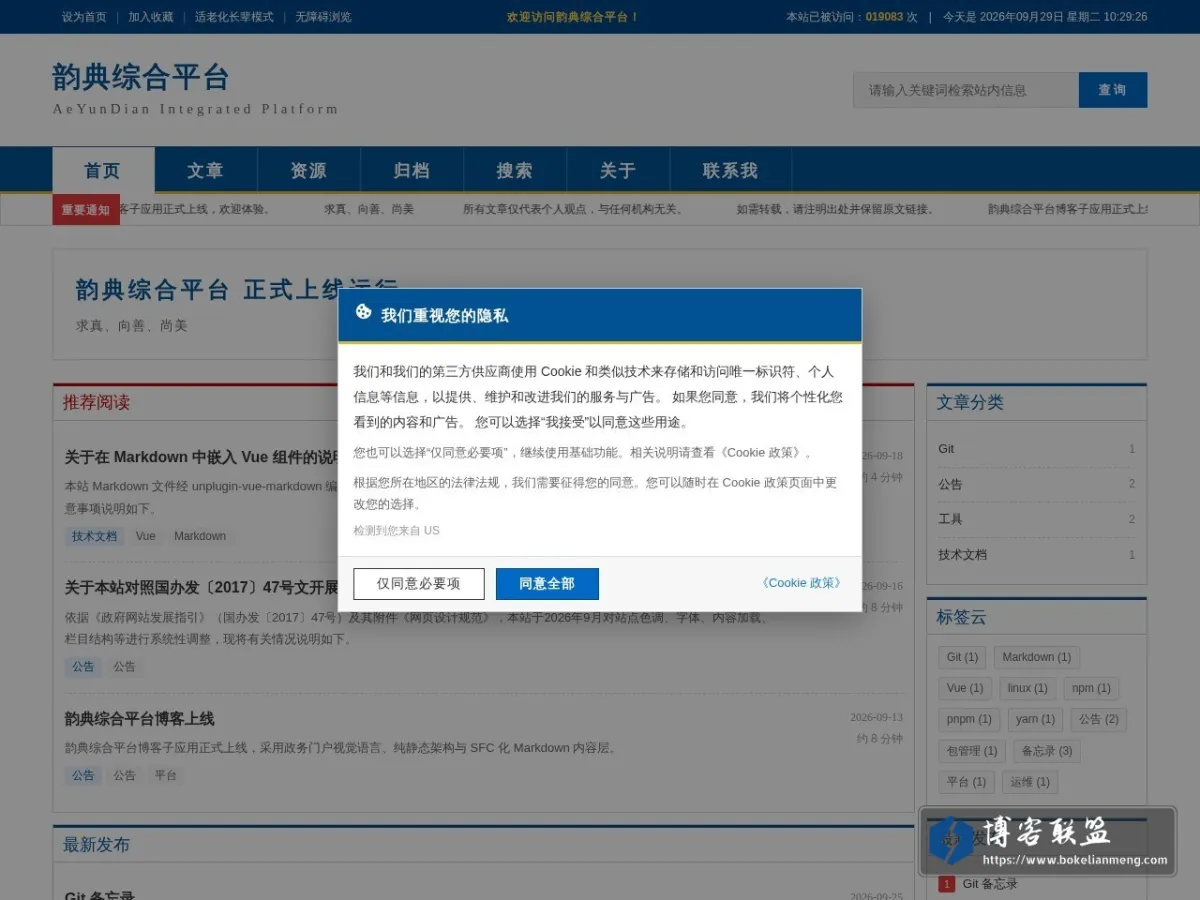Click the 设为首页 link in the top bar
The height and width of the screenshot is (900, 1200).
click(x=84, y=17)
